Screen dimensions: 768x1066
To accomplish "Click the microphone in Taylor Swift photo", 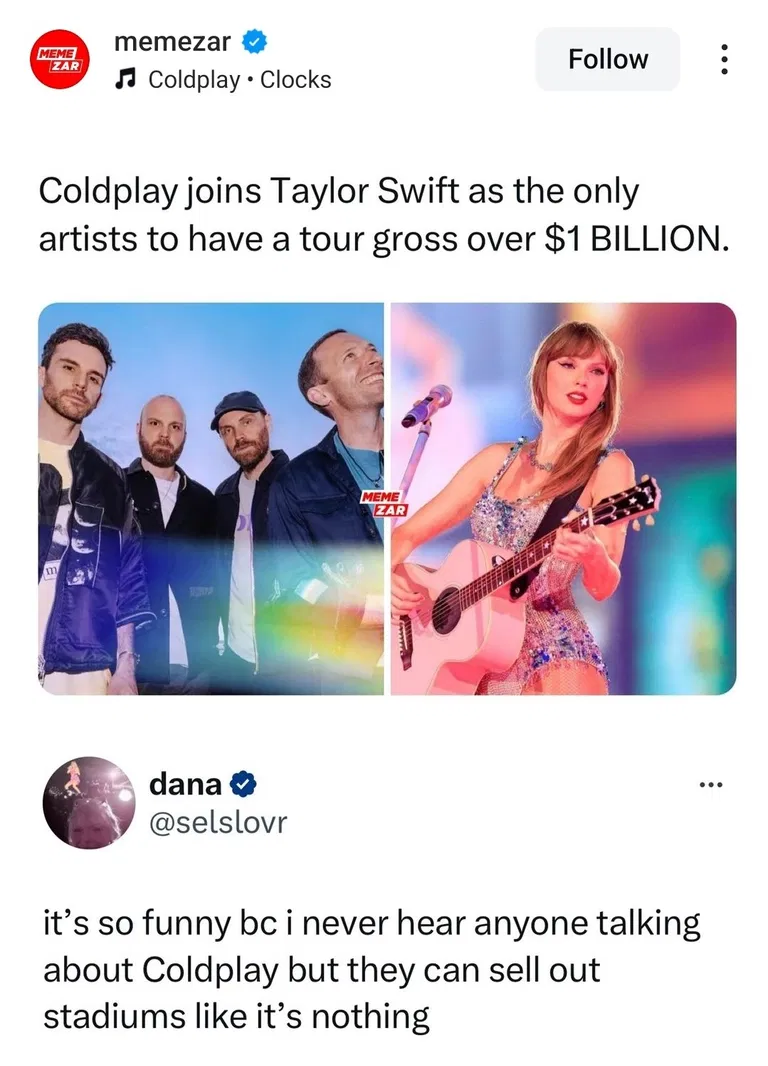I will point(426,405).
